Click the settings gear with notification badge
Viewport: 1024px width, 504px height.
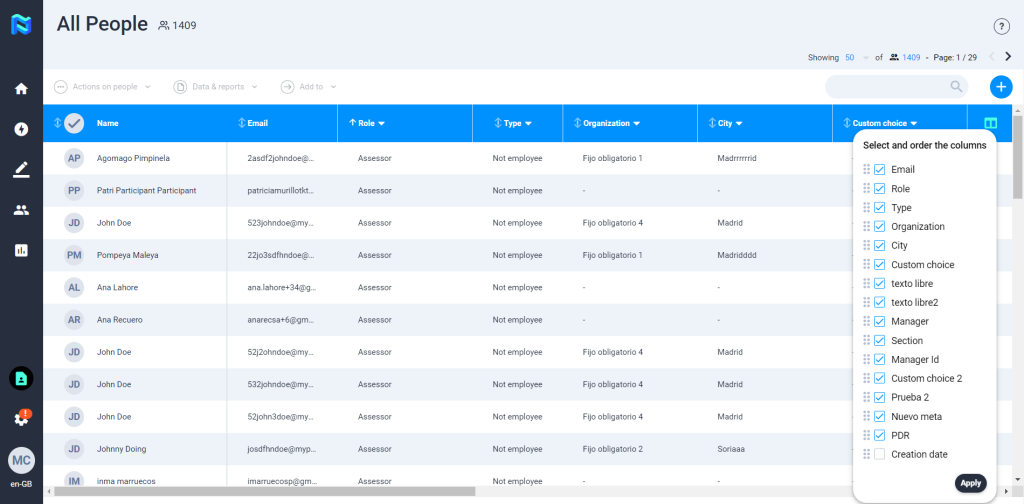click(x=21, y=419)
